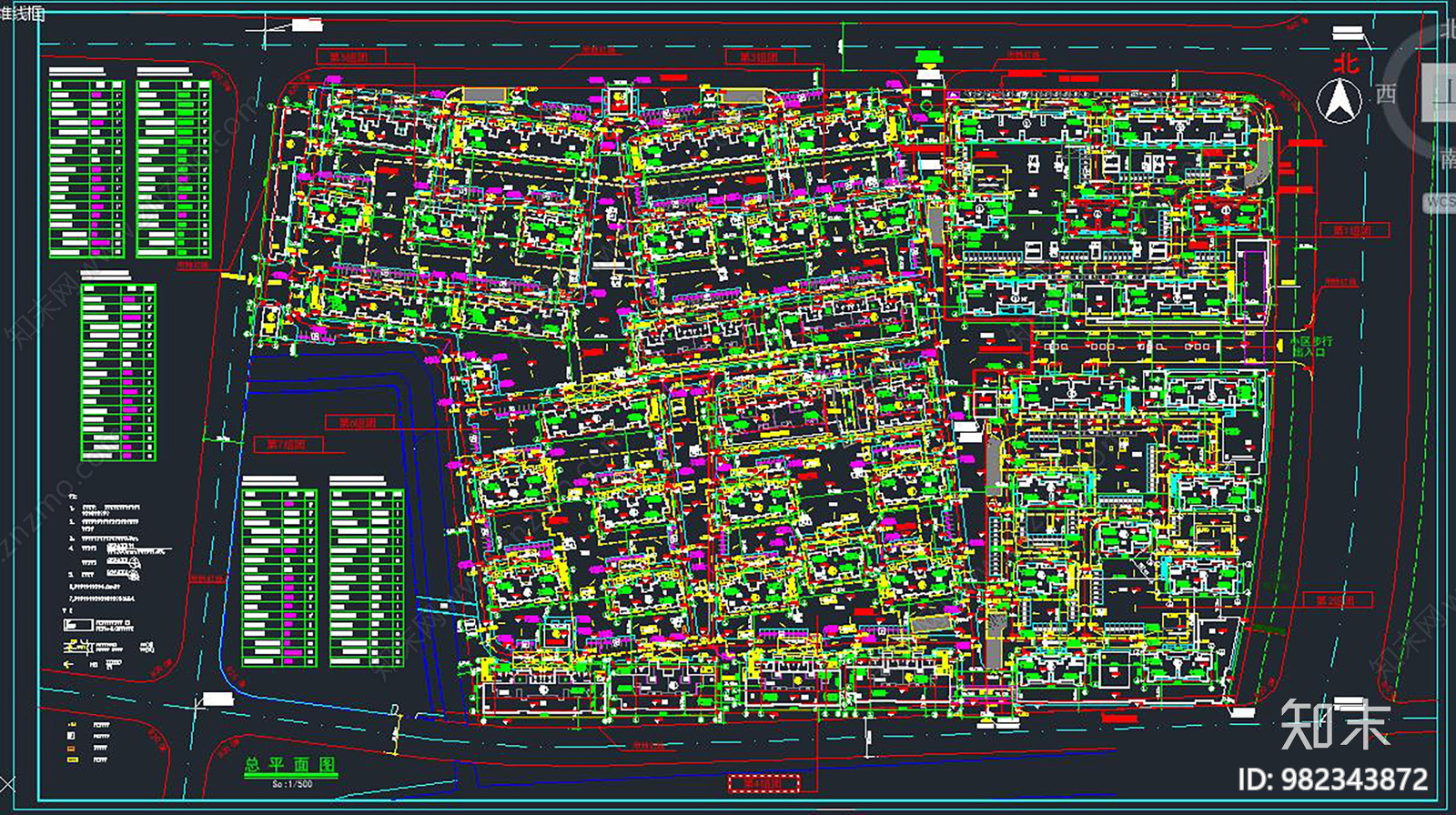This screenshot has height=815, width=1456.
Task: Select the So:1/500 scale text
Action: point(292,784)
